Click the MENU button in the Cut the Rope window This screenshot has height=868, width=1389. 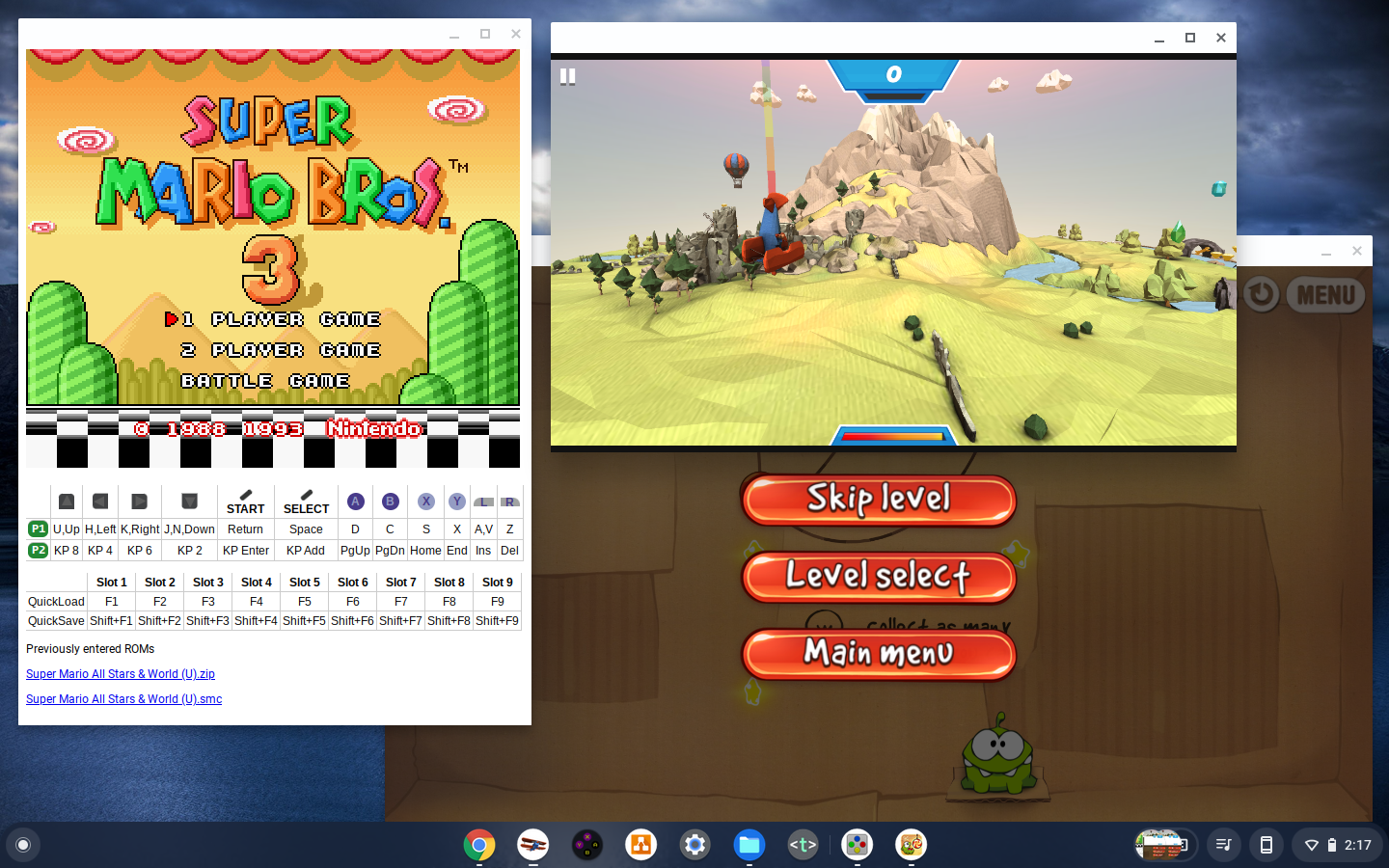[x=1326, y=295]
